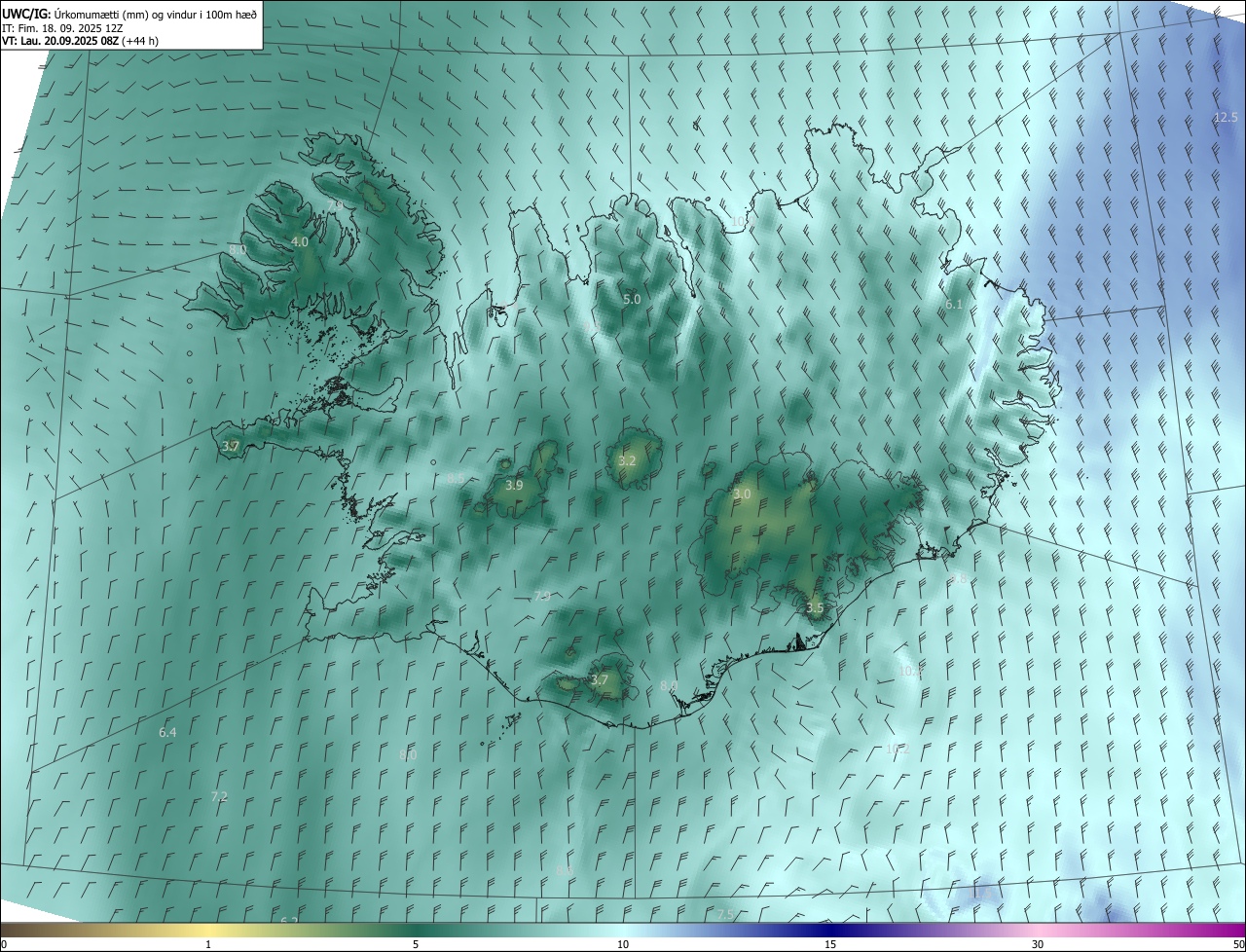This screenshot has height=952, width=1246.
Task: Click the 7.5 value above the color bar
Action: (725, 914)
